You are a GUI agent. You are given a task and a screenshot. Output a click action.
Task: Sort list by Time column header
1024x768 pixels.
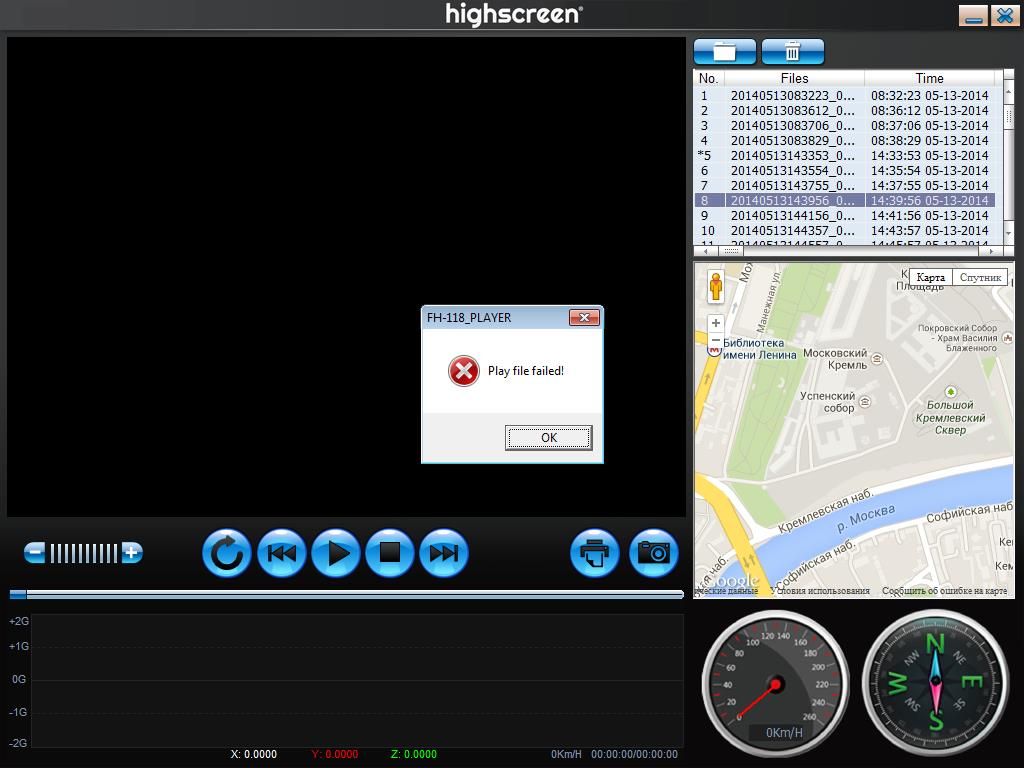coord(929,78)
